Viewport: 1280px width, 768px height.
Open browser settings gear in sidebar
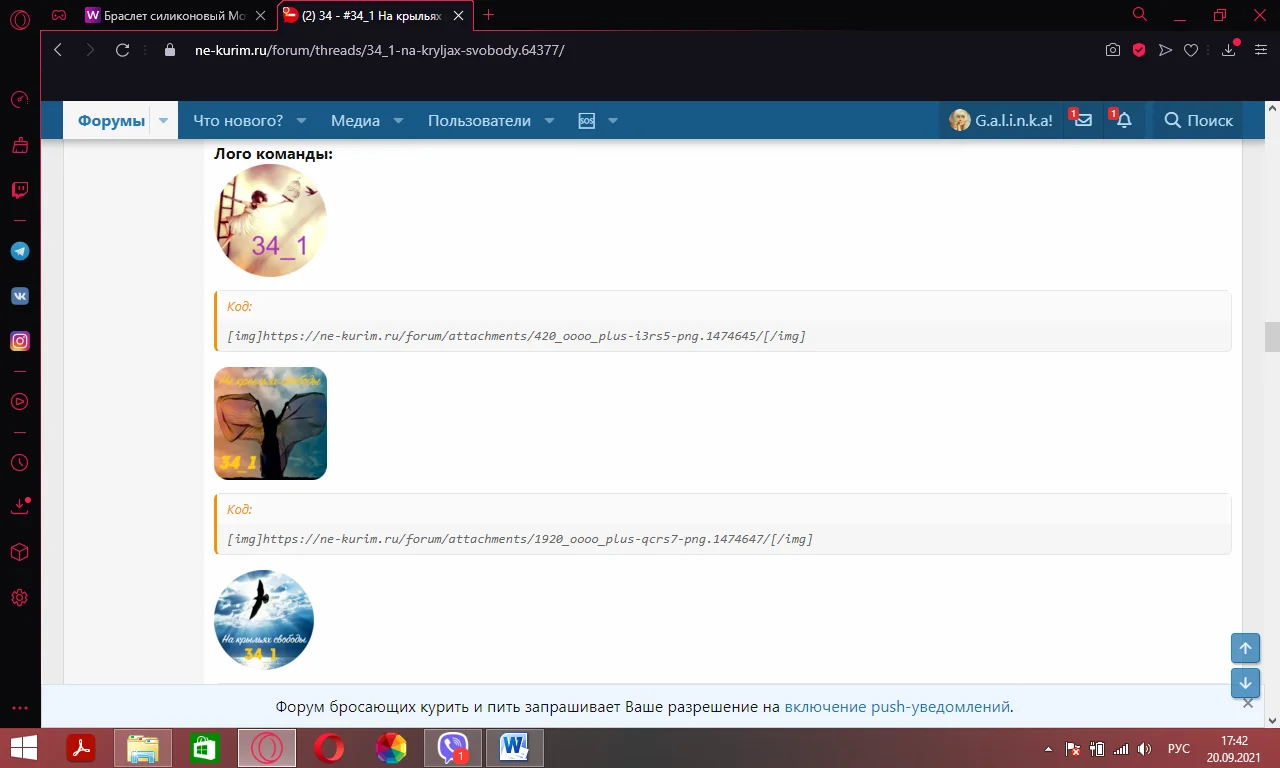(x=20, y=598)
